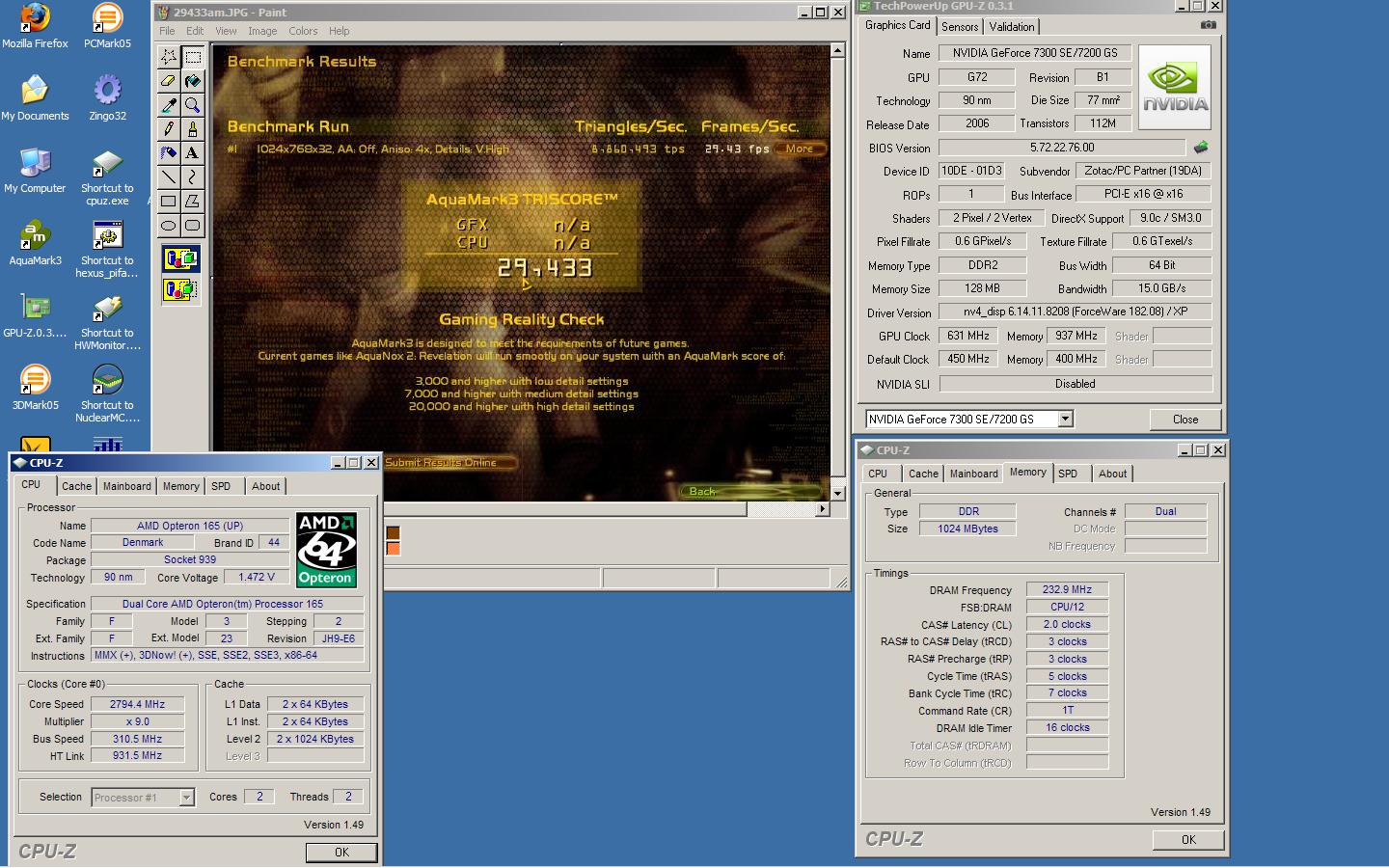1389x868 pixels.
Task: Open Paint's Help menu
Action: point(339,31)
